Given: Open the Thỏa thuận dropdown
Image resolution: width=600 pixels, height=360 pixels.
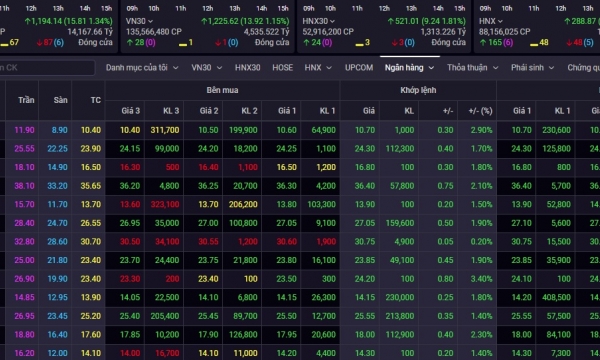Looking at the screenshot, I should pos(473,68).
